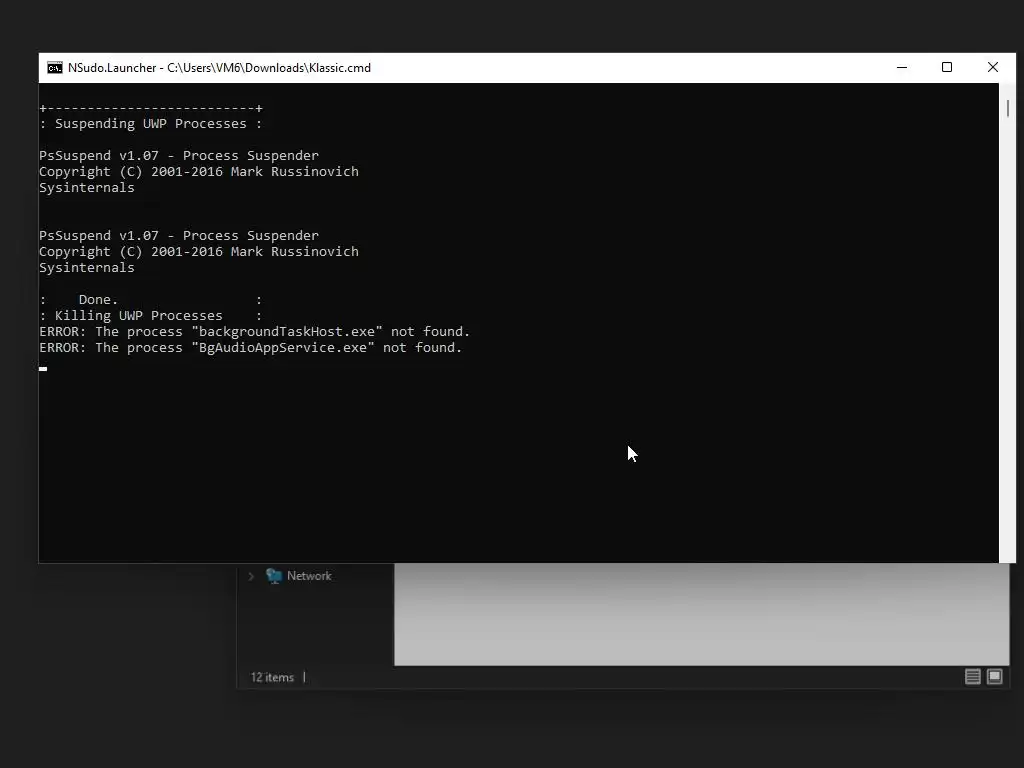The image size is (1024, 768).
Task: Click the cmd icon in the NSudo.Launcher title bar
Action: coord(55,68)
